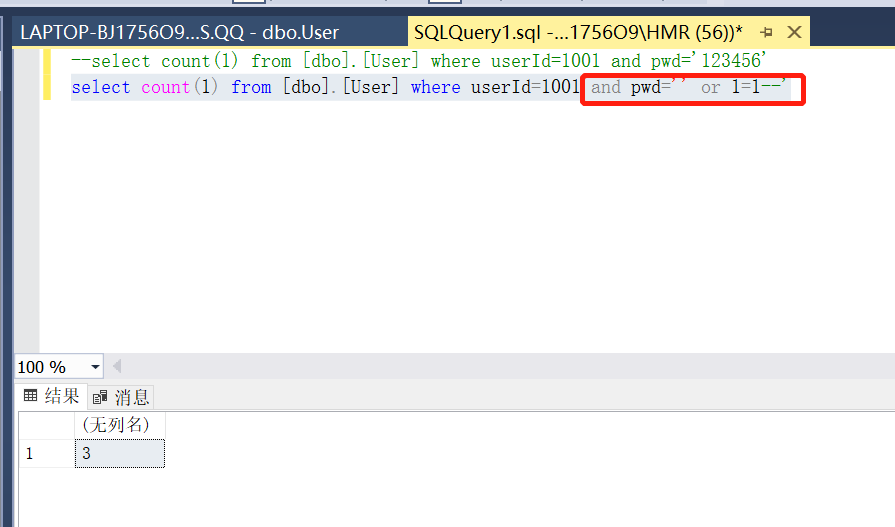This screenshot has width=895, height=527.
Task: Select row header 1 in results grid
Action: coord(47,453)
